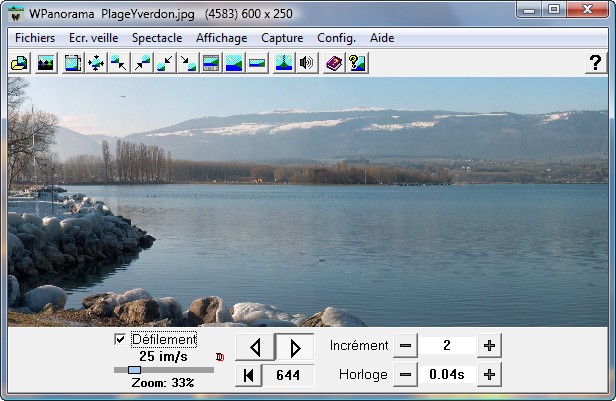The image size is (616, 401).
Task: Click the screensaver picture icon with dark mountains
Action: tap(46, 63)
